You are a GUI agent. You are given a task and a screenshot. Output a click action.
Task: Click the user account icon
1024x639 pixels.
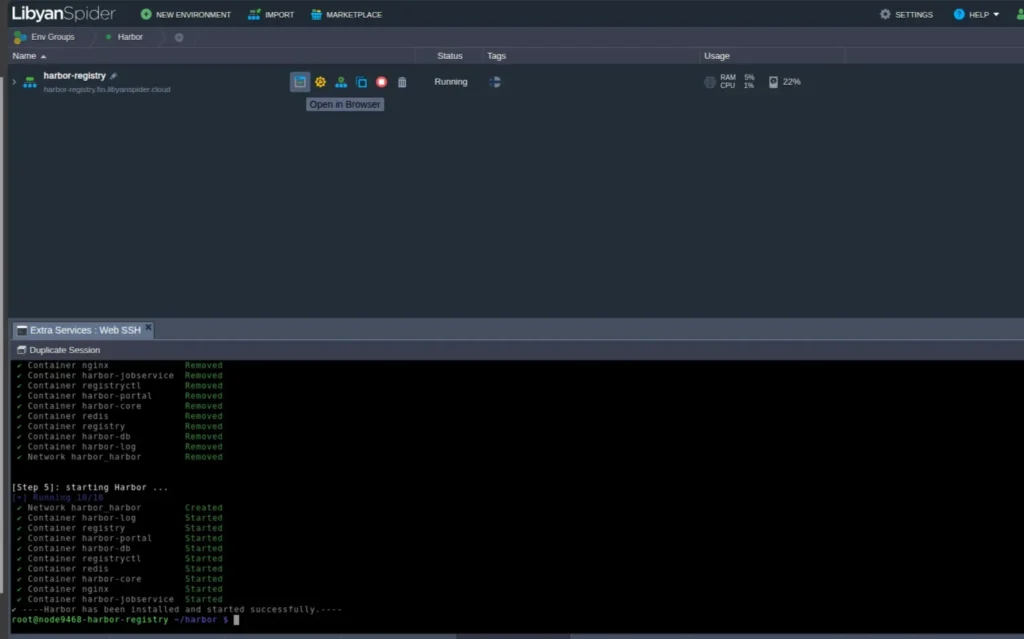point(1017,14)
